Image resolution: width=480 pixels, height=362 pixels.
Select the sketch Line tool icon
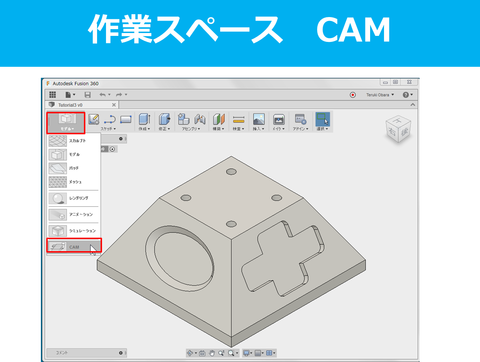coord(110,119)
